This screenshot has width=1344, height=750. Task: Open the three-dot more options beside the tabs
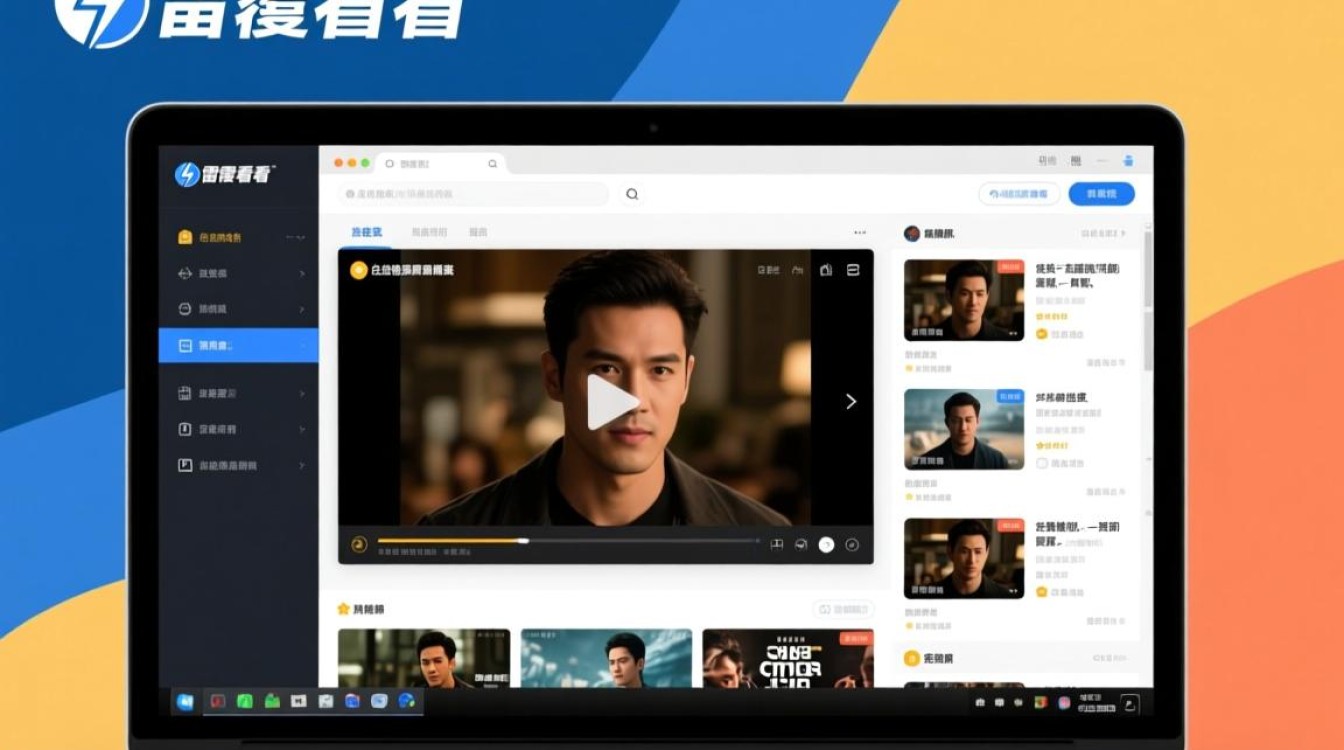tap(858, 231)
